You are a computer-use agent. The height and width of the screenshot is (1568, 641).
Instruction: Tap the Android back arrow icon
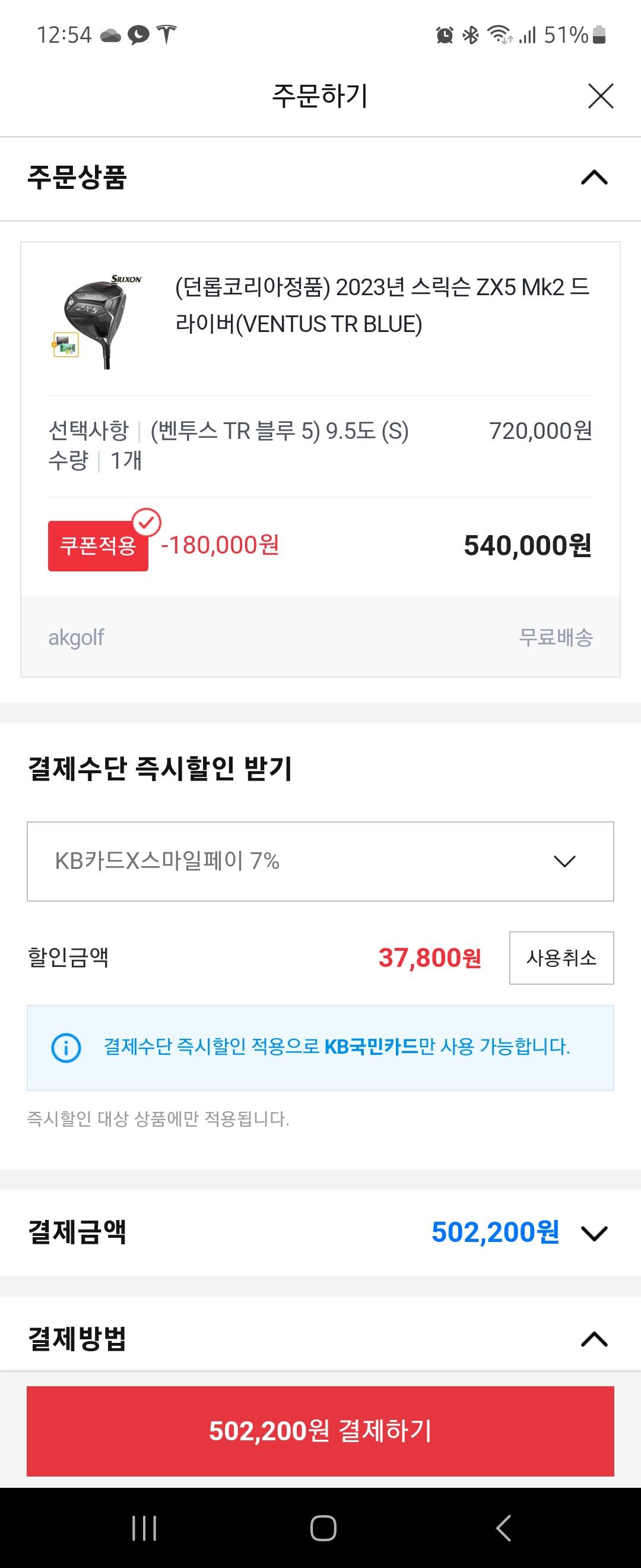503,1528
